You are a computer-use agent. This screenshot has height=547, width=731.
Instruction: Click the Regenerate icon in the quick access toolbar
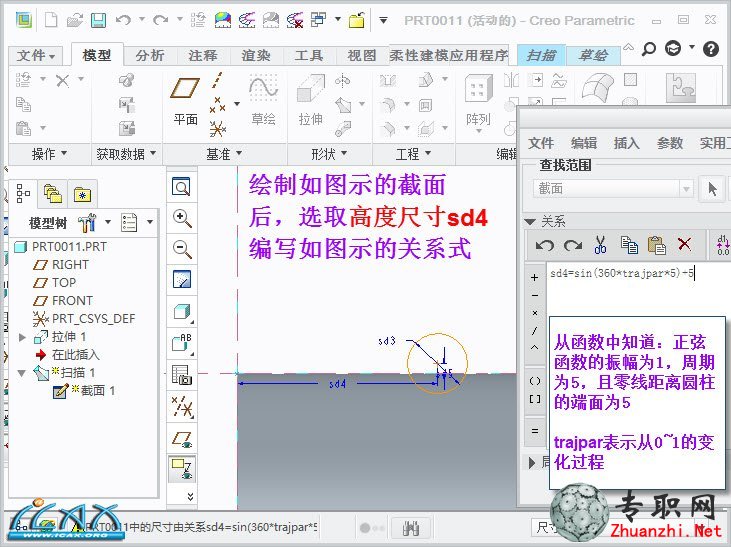point(198,20)
